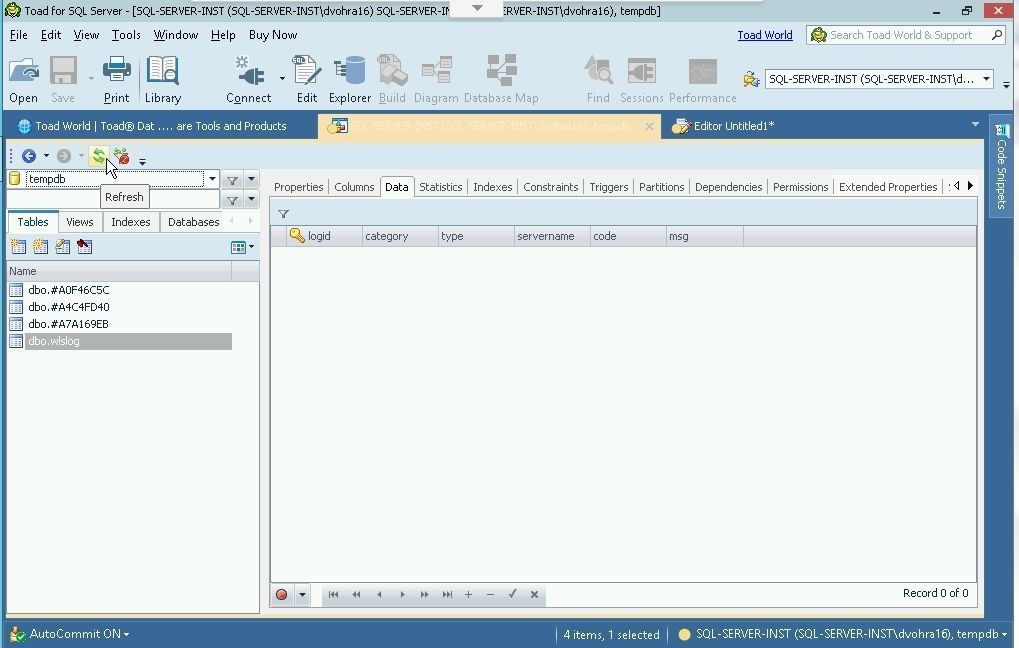Open the connection selector dropdown
This screenshot has height=648, width=1019.
click(985, 79)
